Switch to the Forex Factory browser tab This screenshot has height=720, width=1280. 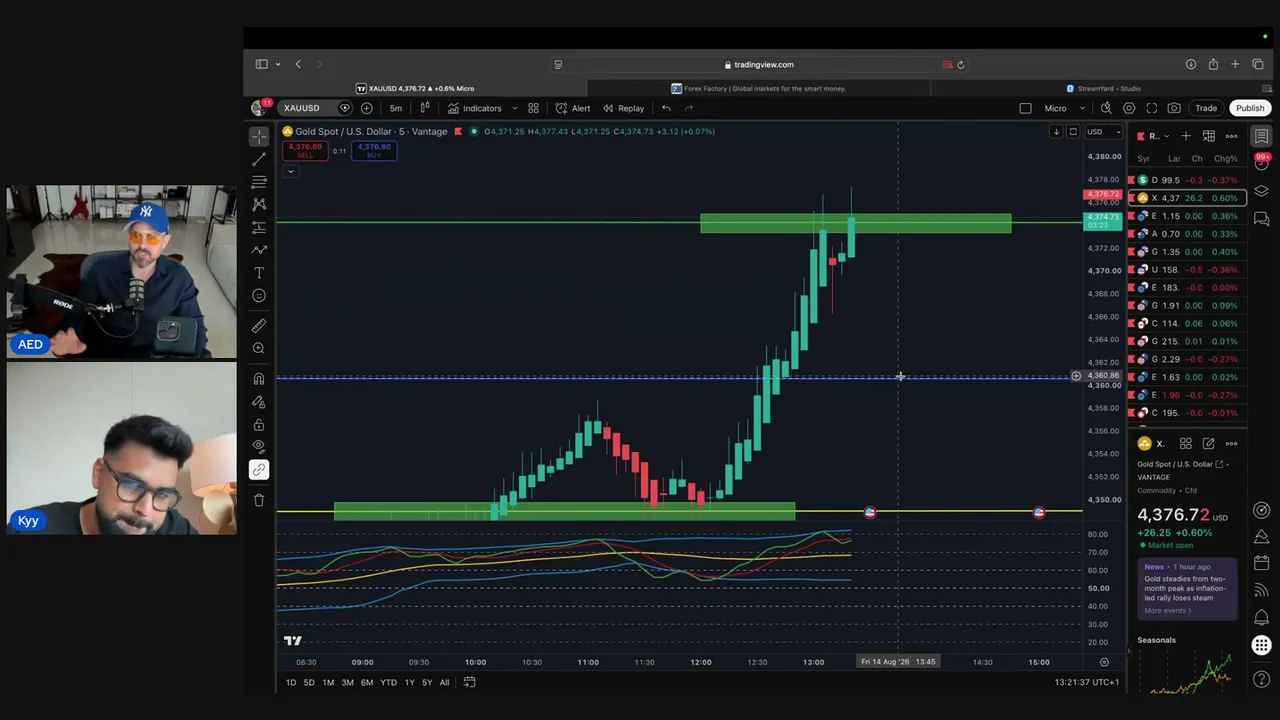(x=759, y=88)
